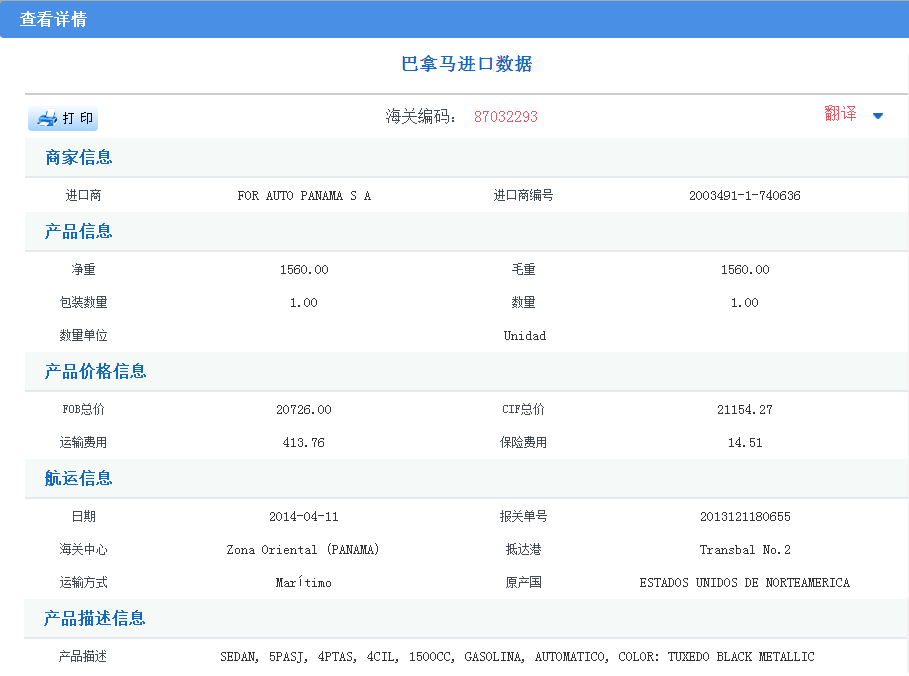The height and width of the screenshot is (676, 909).
Task: Click the printer icon in the print button
Action: (x=47, y=119)
